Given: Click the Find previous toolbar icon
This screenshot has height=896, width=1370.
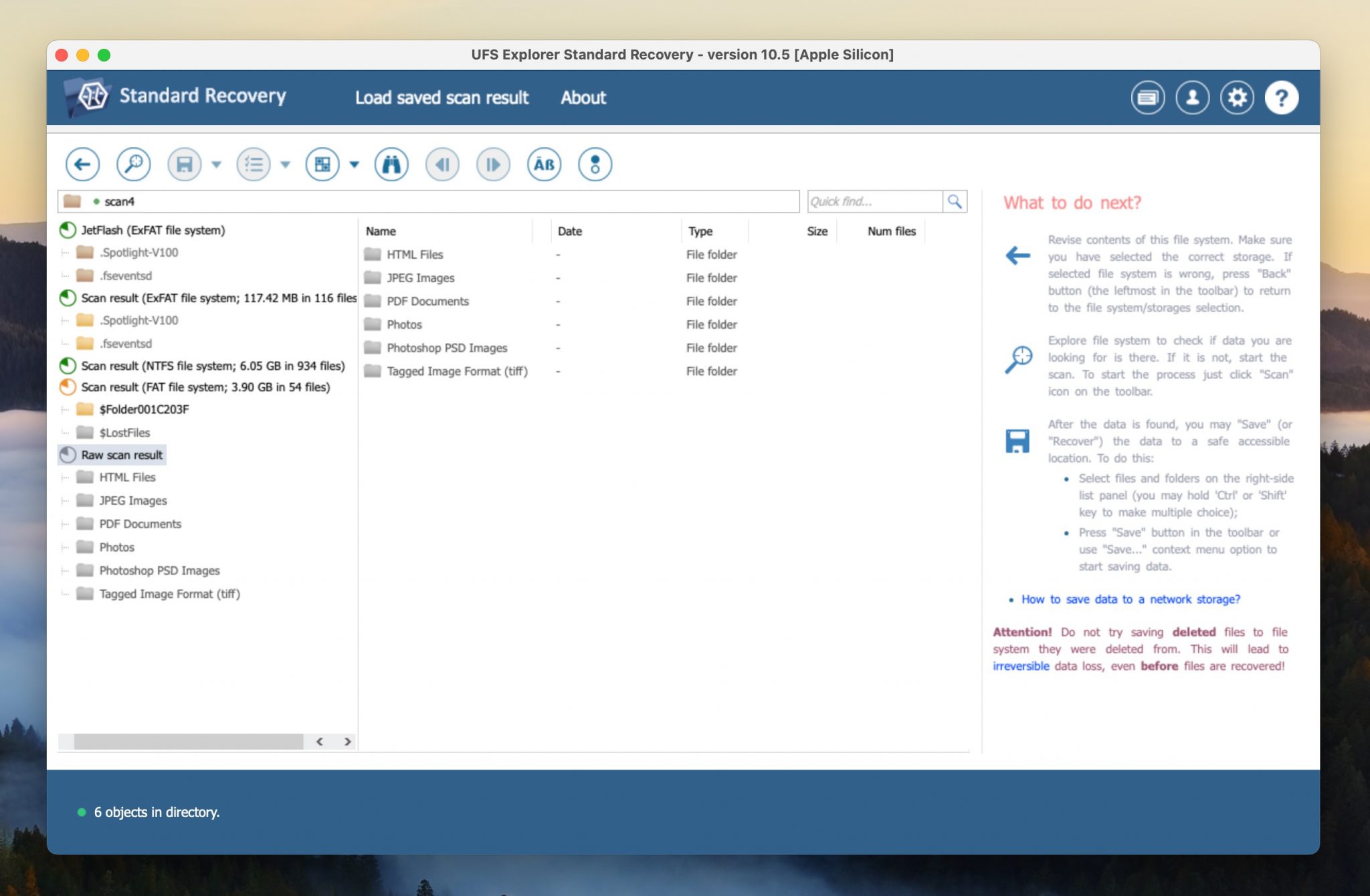Looking at the screenshot, I should [x=442, y=164].
